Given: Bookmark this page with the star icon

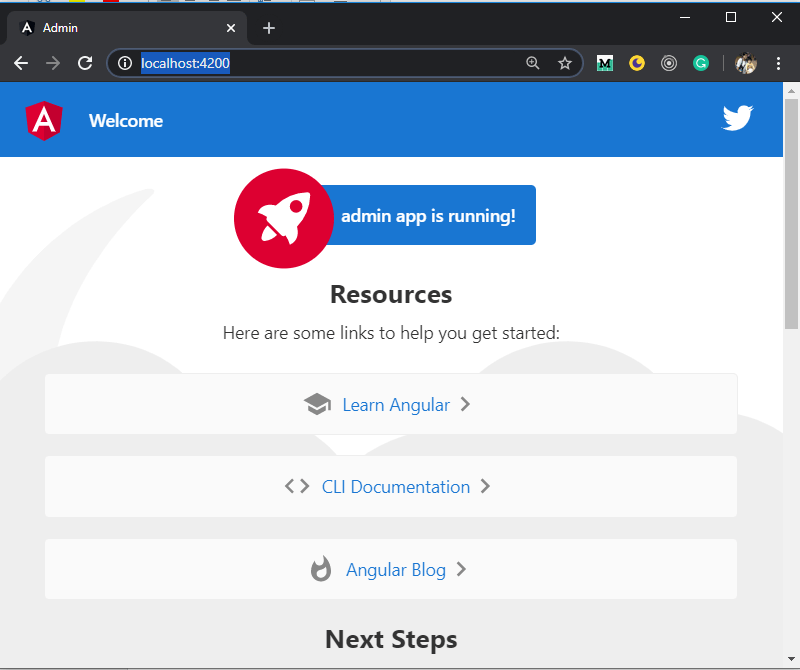Looking at the screenshot, I should point(564,63).
